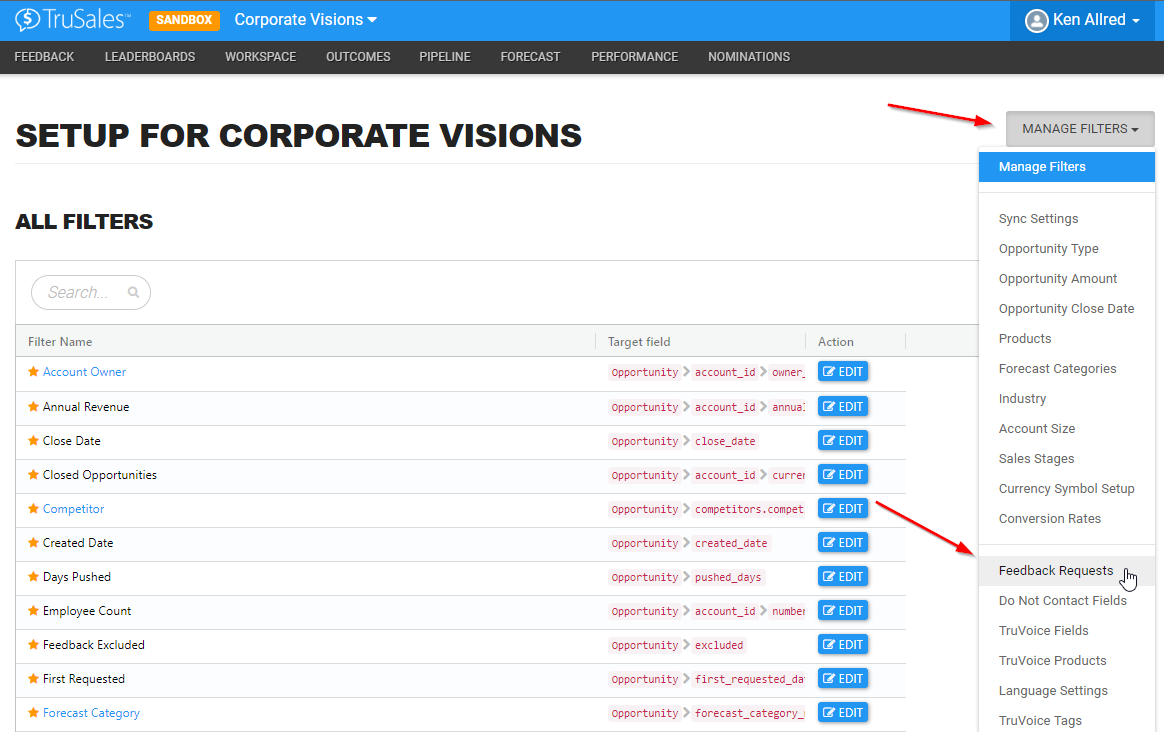1164x732 pixels.
Task: Click the TruSales logo icon
Action: click(27, 19)
